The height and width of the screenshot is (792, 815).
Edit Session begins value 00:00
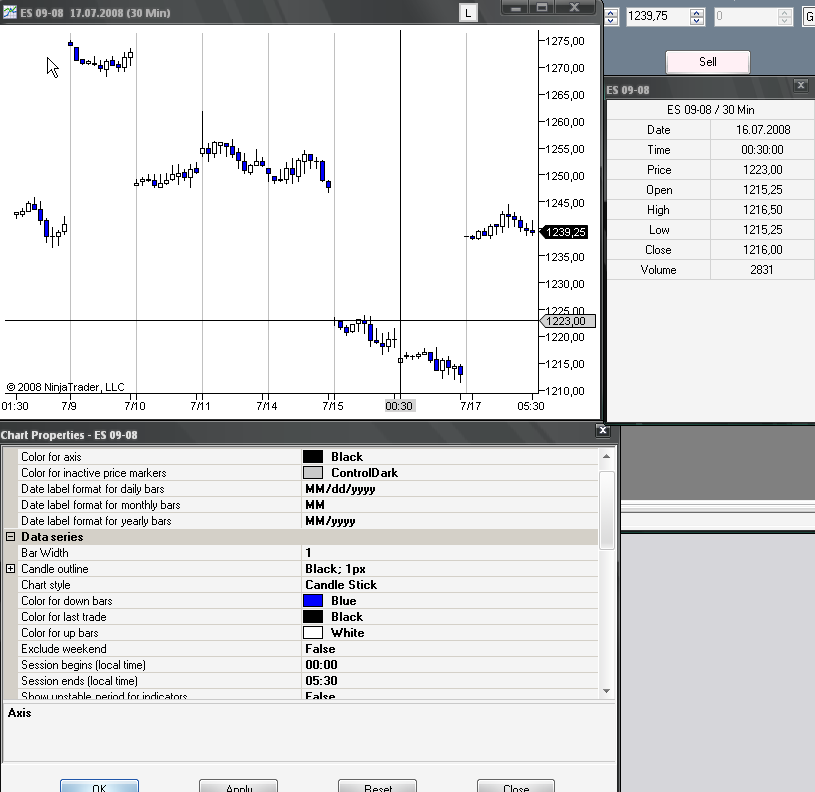[x=450, y=665]
